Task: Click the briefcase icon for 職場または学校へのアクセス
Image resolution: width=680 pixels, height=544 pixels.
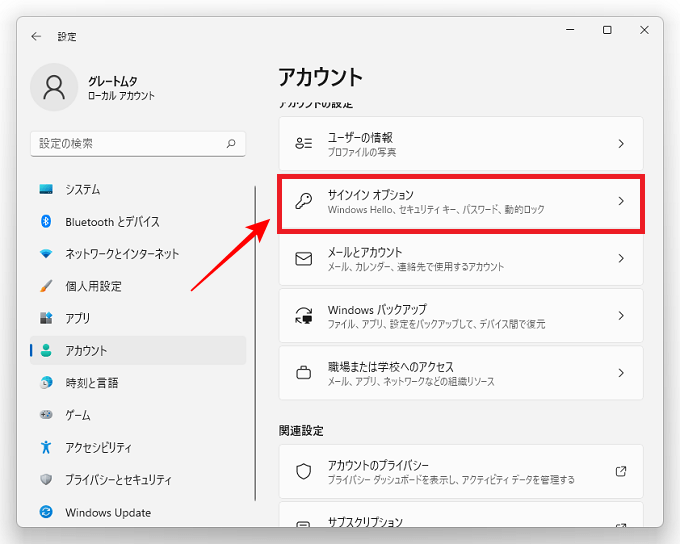Action: pos(304,373)
